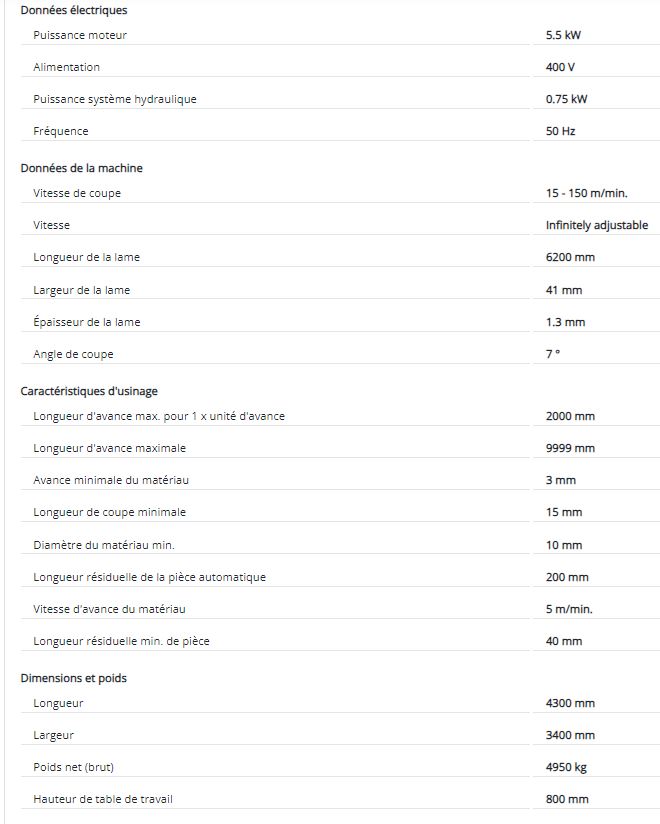This screenshot has height=824, width=660.
Task: Click the 6200 mm blade length value
Action: click(570, 257)
